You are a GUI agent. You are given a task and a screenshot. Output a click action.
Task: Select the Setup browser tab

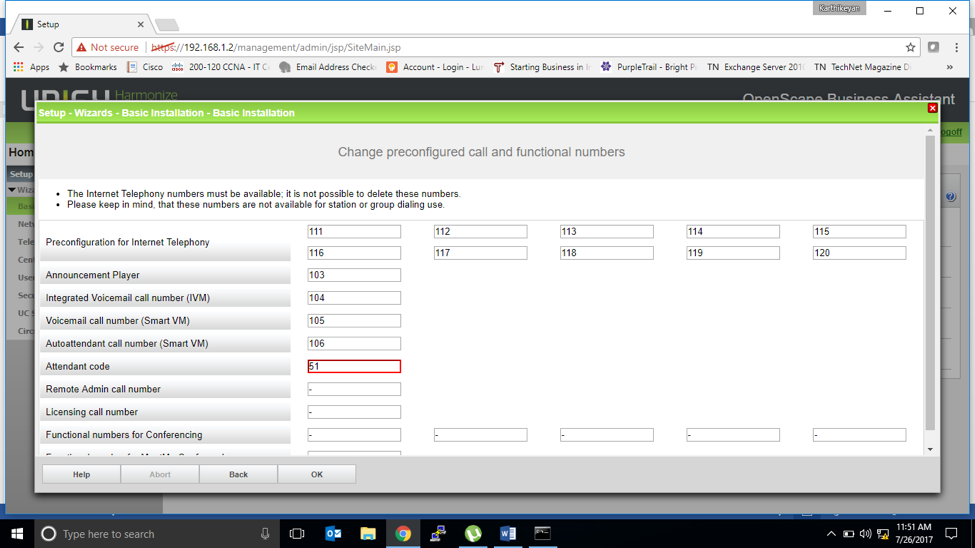(x=81, y=24)
